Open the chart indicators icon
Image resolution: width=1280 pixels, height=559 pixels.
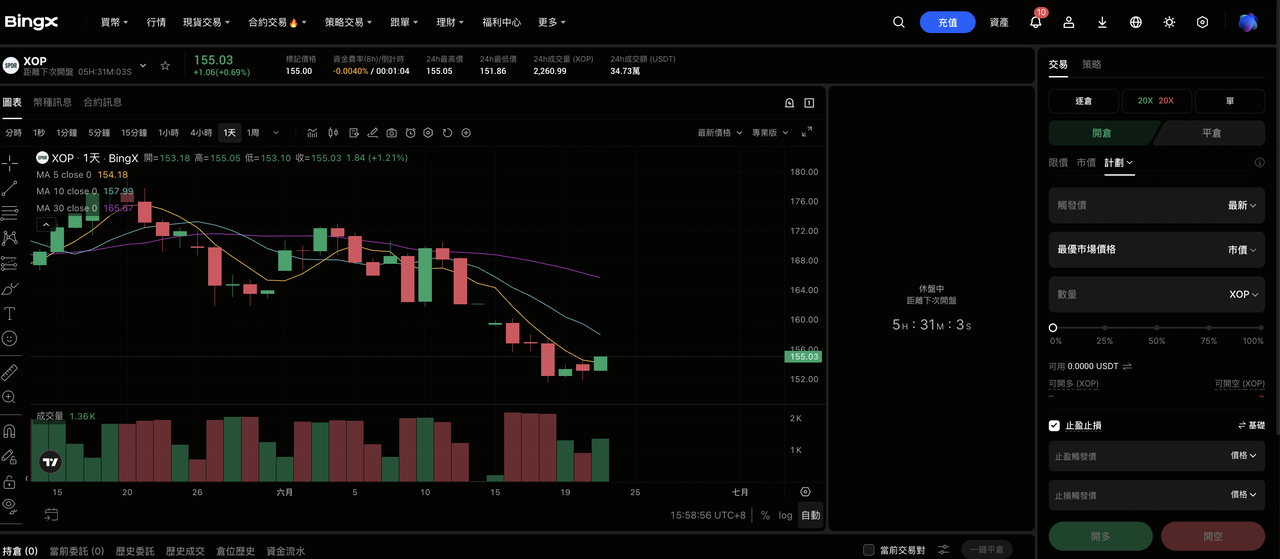click(x=312, y=133)
